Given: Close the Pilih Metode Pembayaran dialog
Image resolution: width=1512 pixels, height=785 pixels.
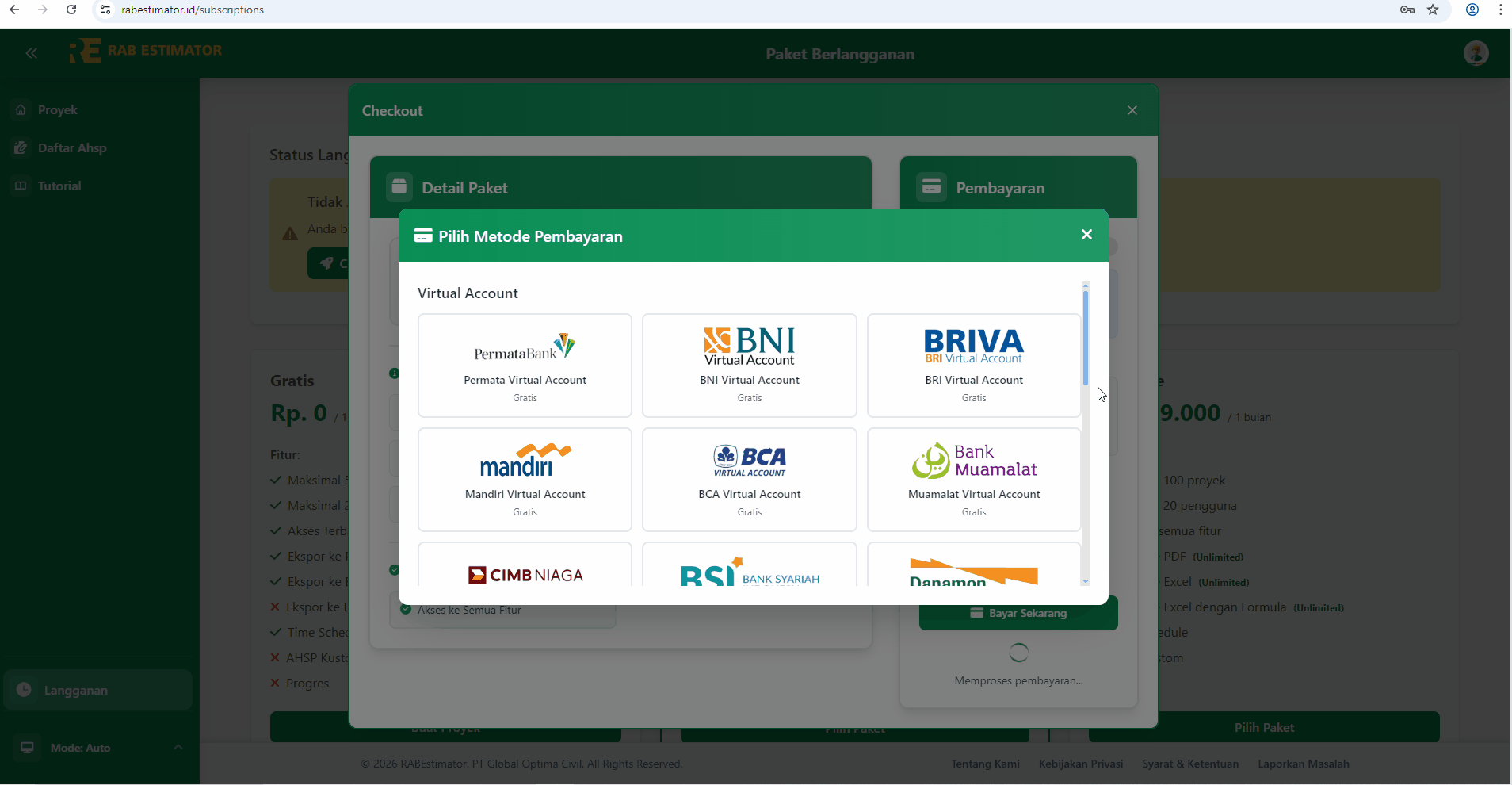Looking at the screenshot, I should click(1086, 235).
